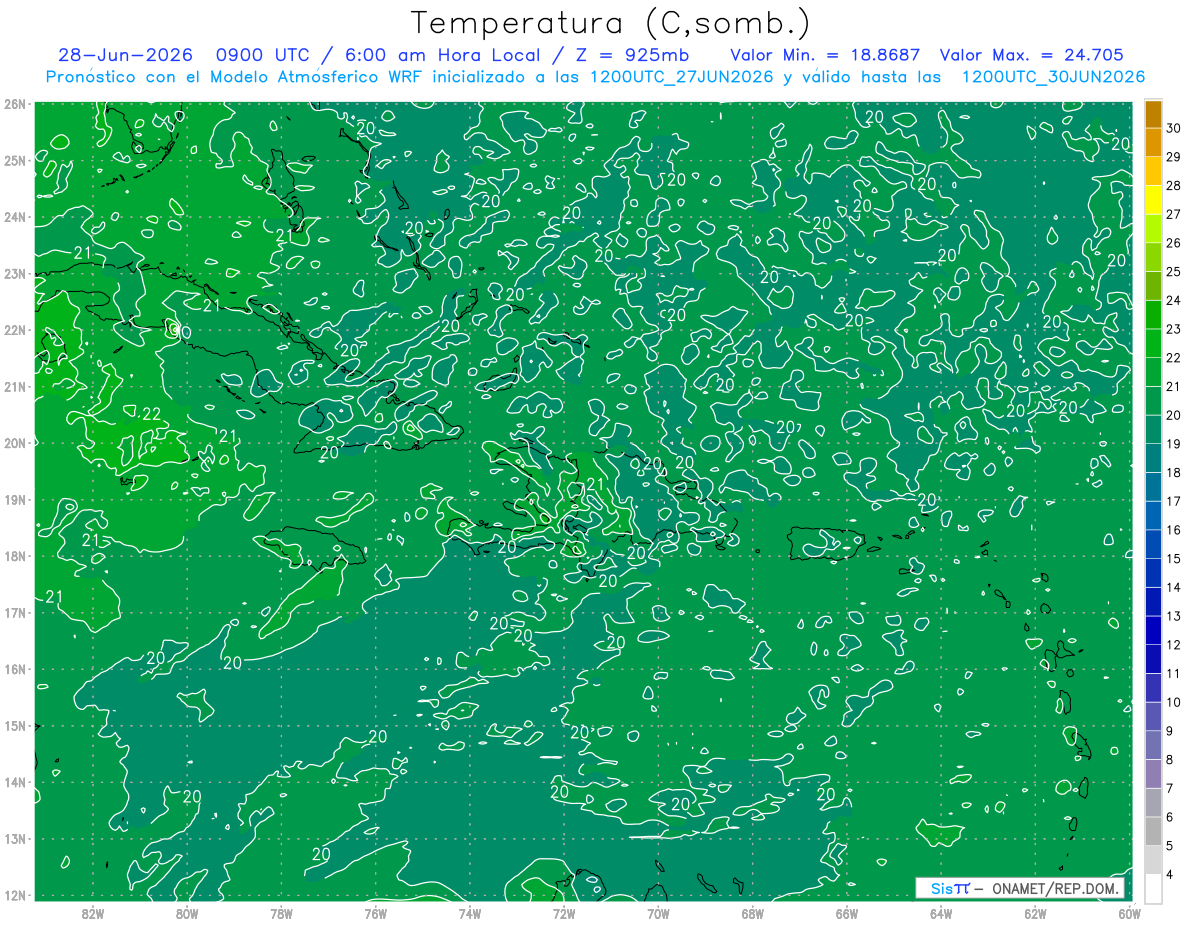Click the "15N" latitude label

coord(14,726)
